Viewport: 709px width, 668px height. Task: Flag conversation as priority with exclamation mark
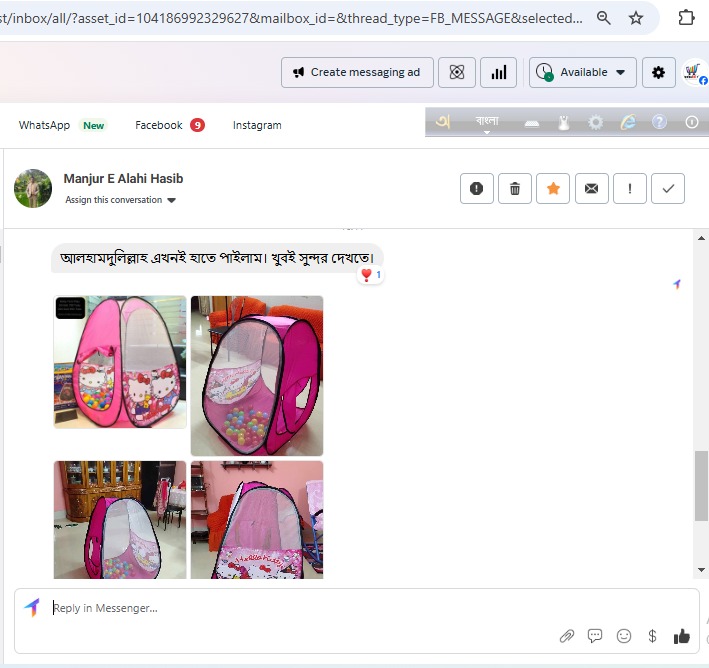[630, 188]
